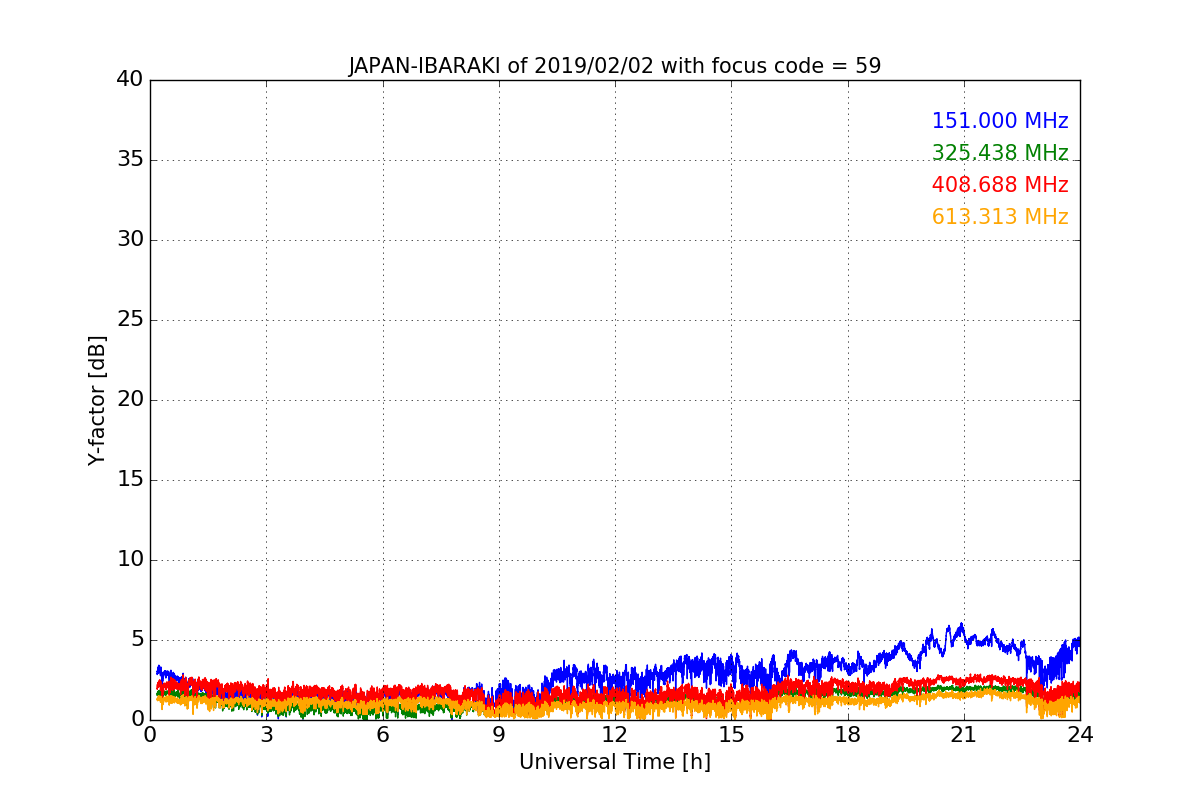Click the Y-factor [dB] axis label

coord(97,400)
